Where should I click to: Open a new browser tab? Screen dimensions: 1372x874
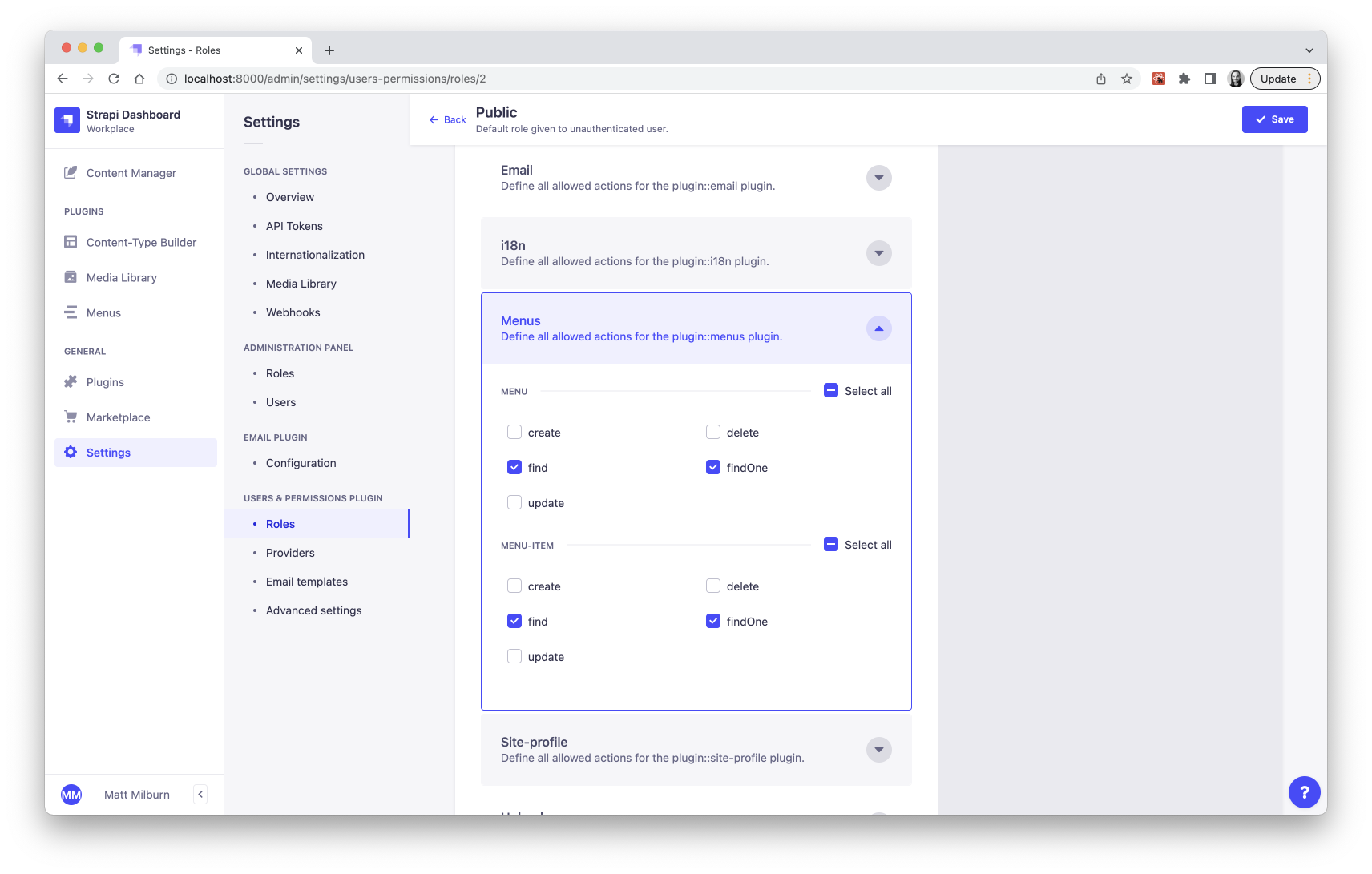(x=329, y=50)
